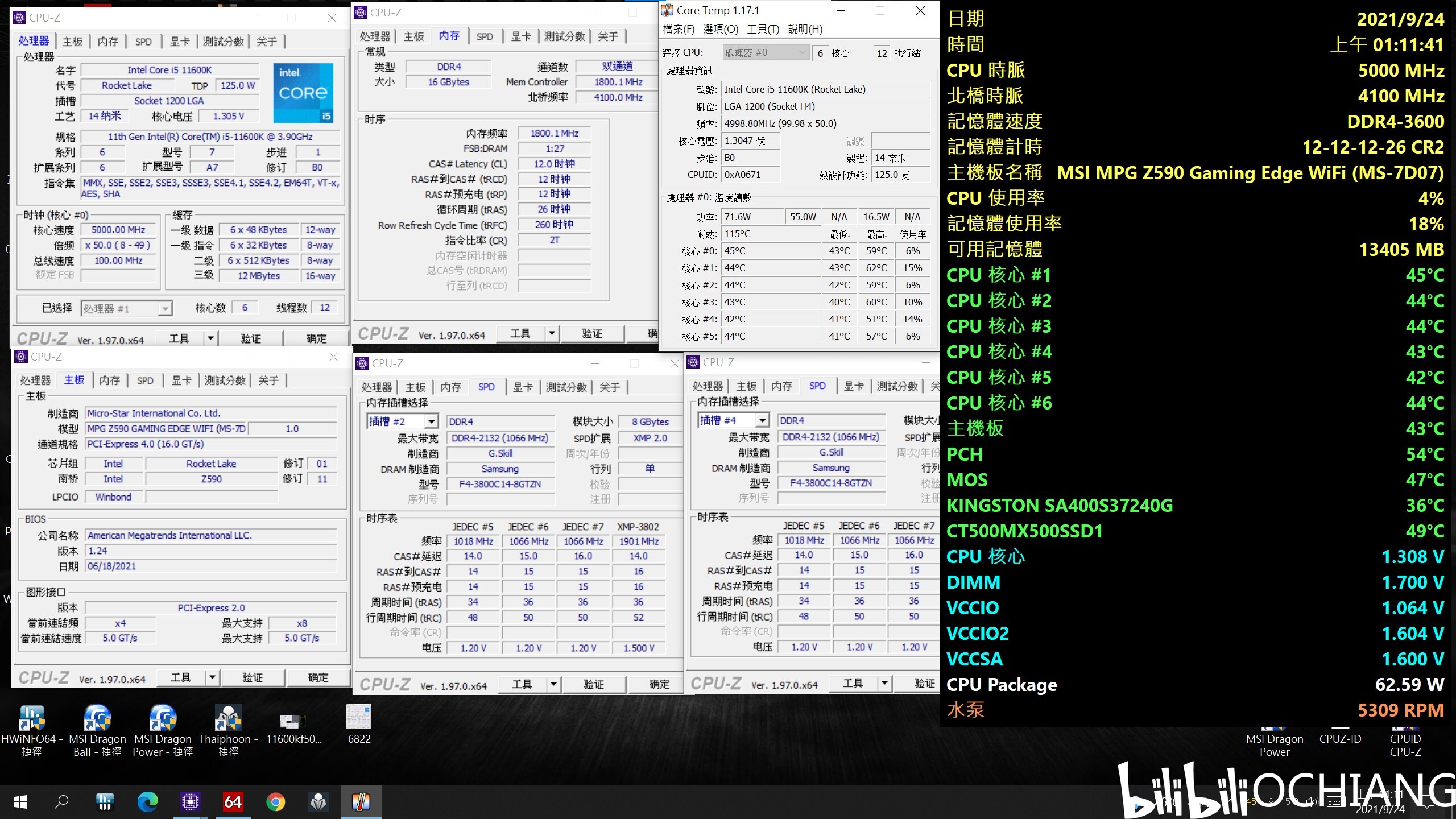1456x819 pixels.
Task: Click the 确定 button in the mainboard CPU-Z window
Action: (x=318, y=677)
